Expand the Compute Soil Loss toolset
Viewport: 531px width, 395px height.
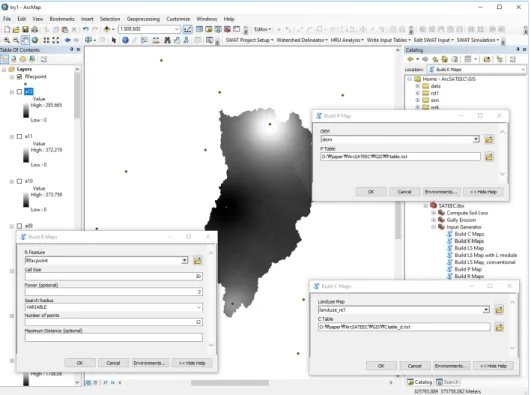433,213
